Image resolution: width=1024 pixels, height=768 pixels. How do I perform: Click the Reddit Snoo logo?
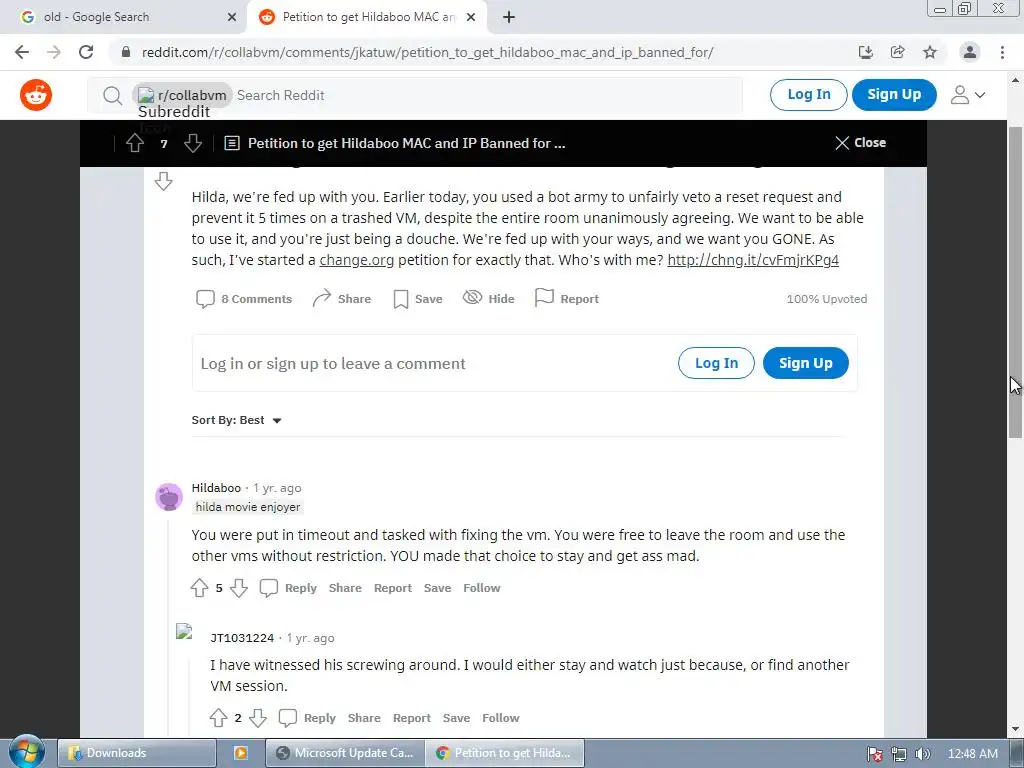36,95
